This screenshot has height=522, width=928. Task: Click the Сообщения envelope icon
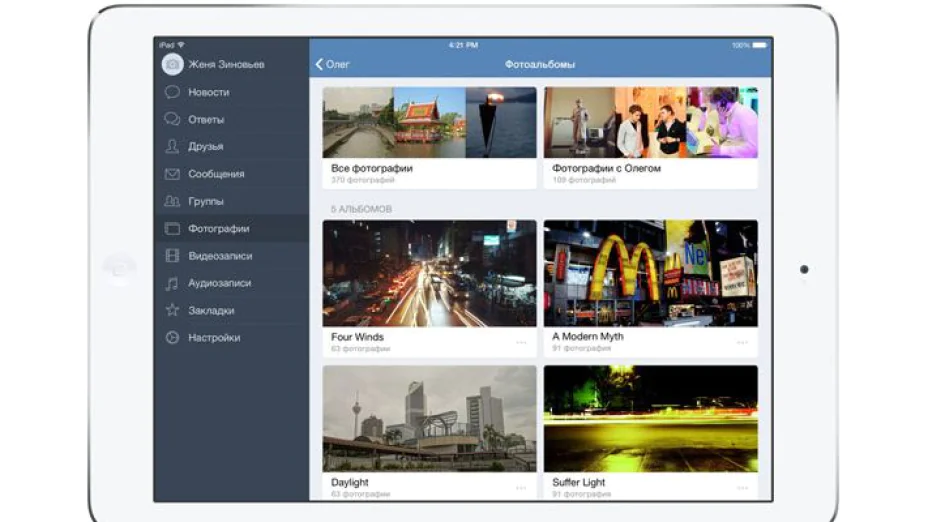coord(172,174)
